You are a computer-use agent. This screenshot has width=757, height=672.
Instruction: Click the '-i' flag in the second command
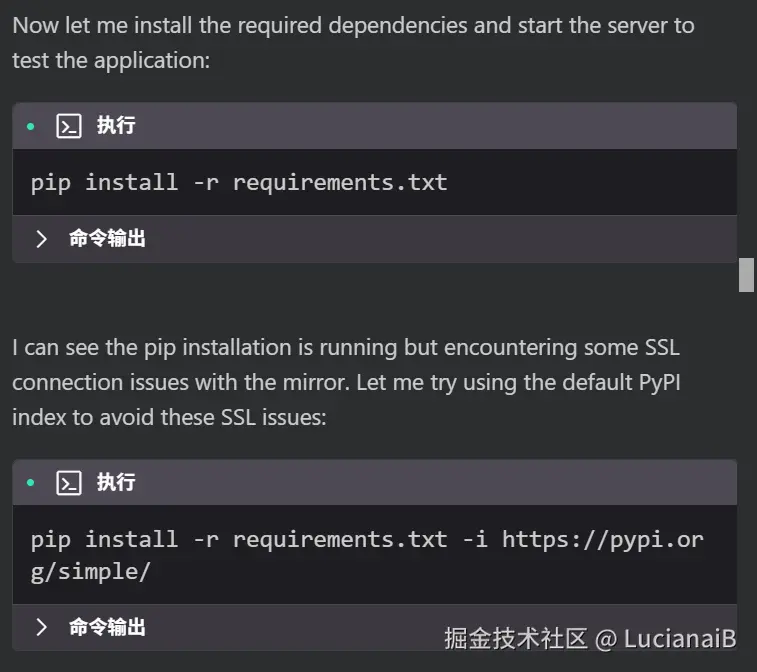pos(474,540)
